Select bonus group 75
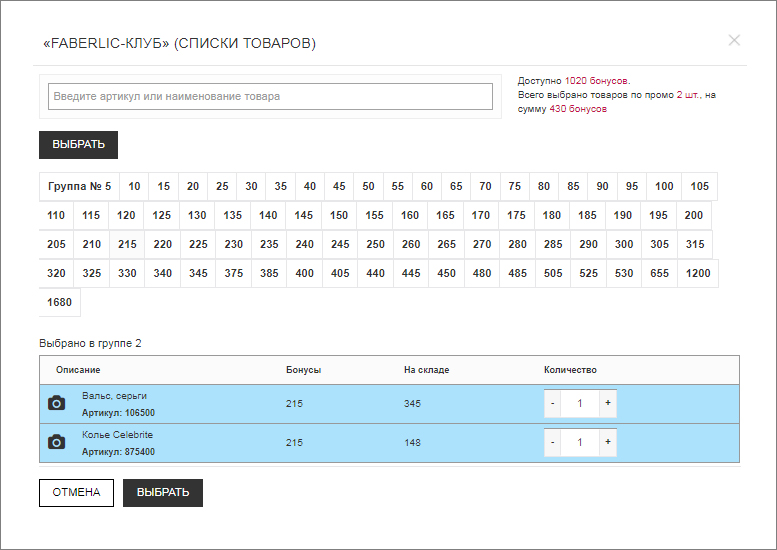The image size is (777, 550). coord(514,186)
